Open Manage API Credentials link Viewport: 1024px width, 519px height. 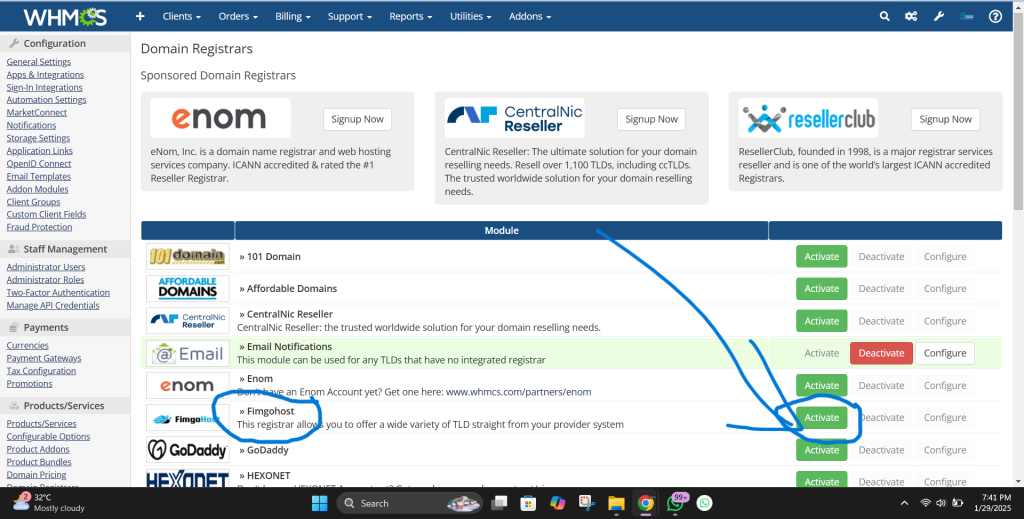click(x=53, y=306)
